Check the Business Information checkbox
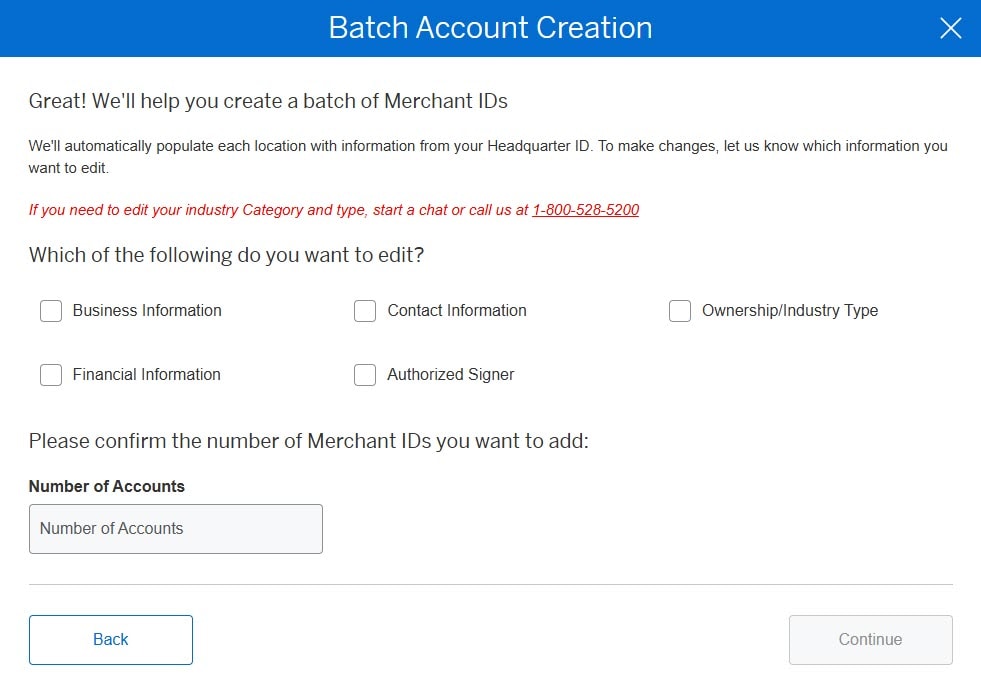Image resolution: width=981 pixels, height=685 pixels. pos(51,311)
